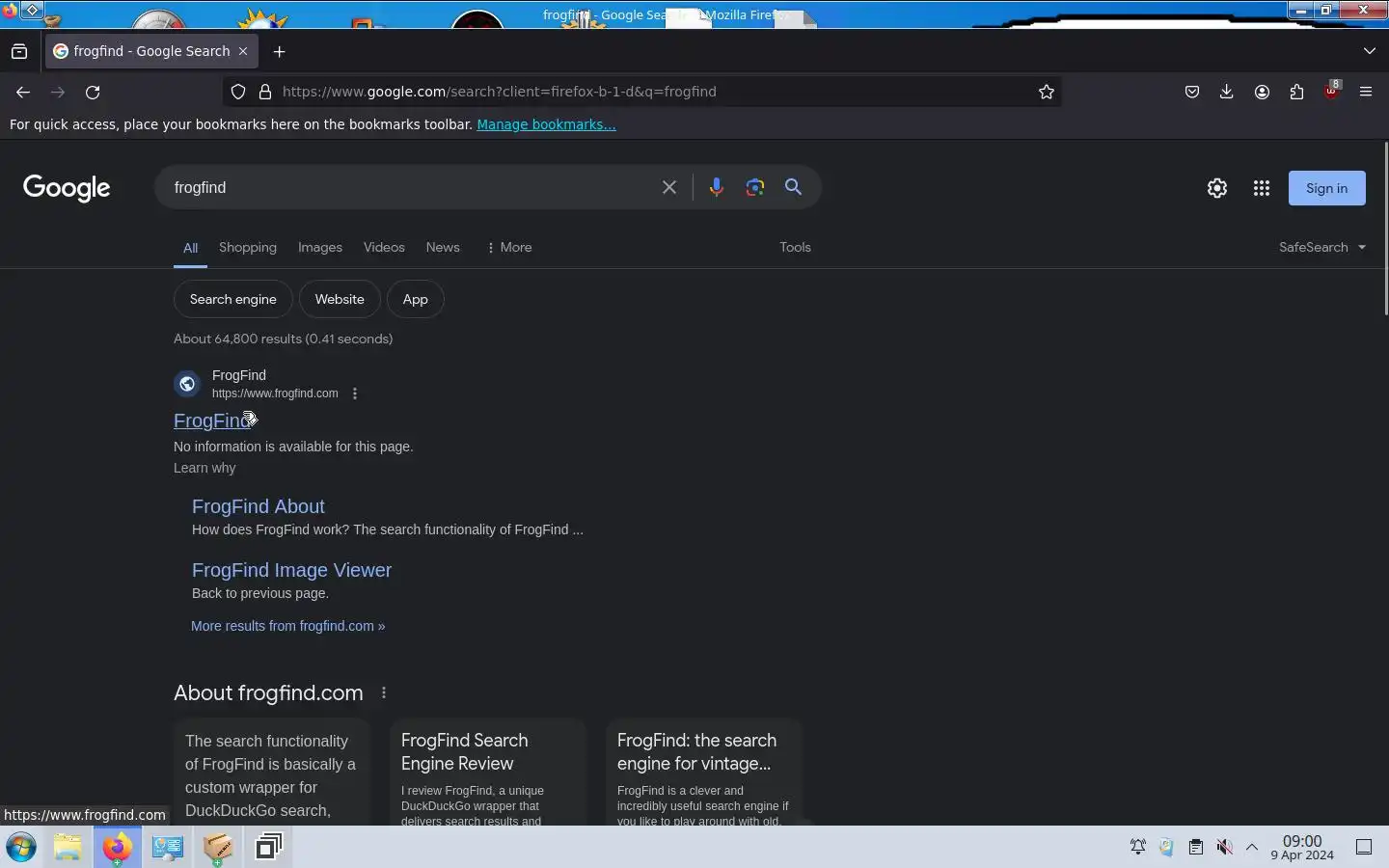Open FrogFind Search Engine Review card
1389x868 pixels.
(x=488, y=772)
